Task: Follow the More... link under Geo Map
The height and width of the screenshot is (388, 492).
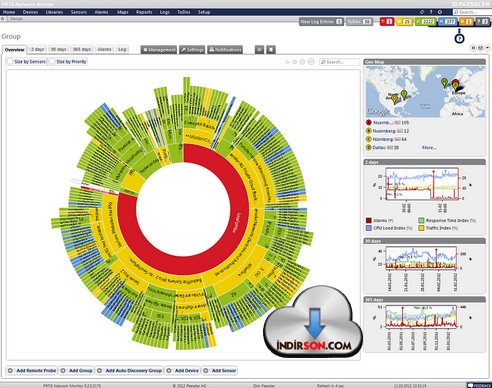Action: (x=429, y=147)
